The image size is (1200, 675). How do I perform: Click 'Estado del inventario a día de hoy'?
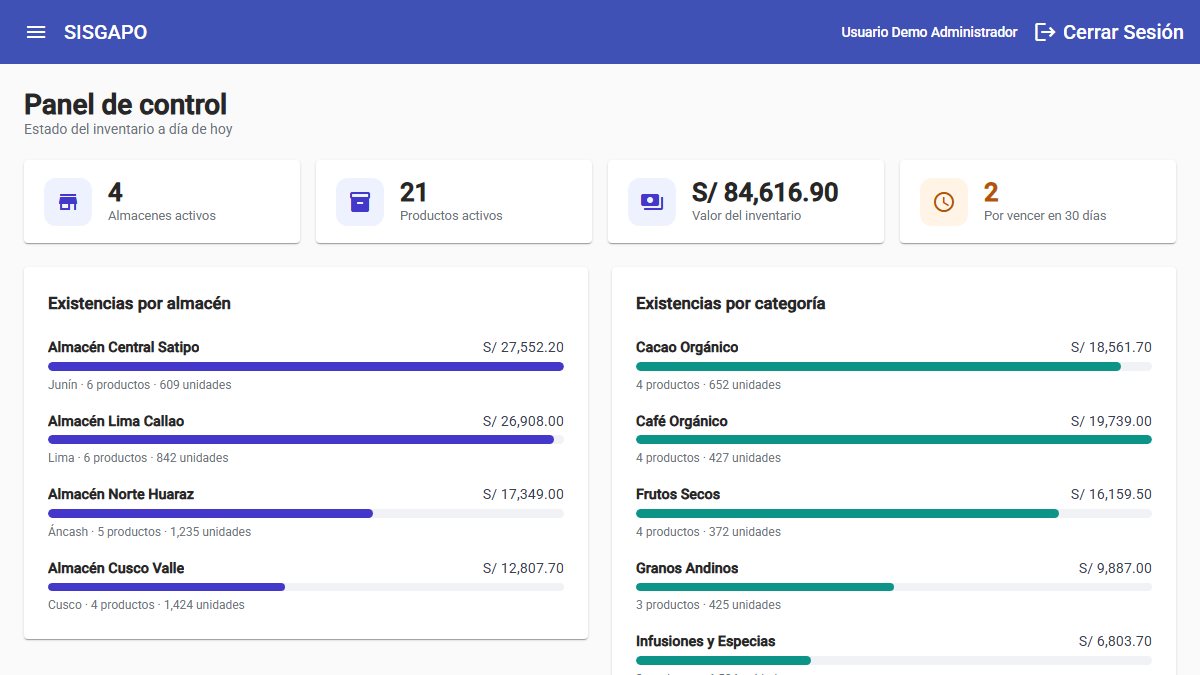[x=128, y=129]
